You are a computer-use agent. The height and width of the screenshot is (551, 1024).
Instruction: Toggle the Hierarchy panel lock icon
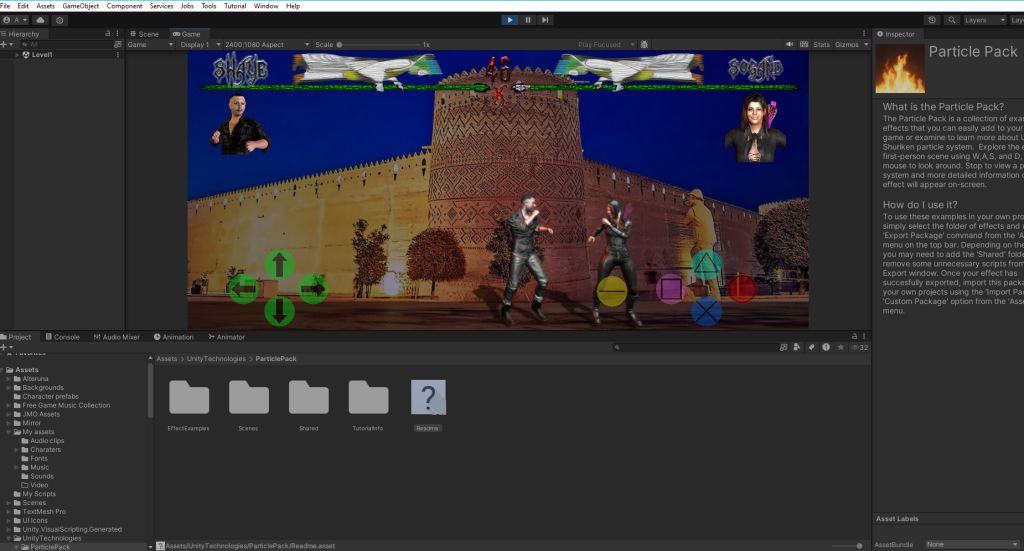[x=108, y=33]
